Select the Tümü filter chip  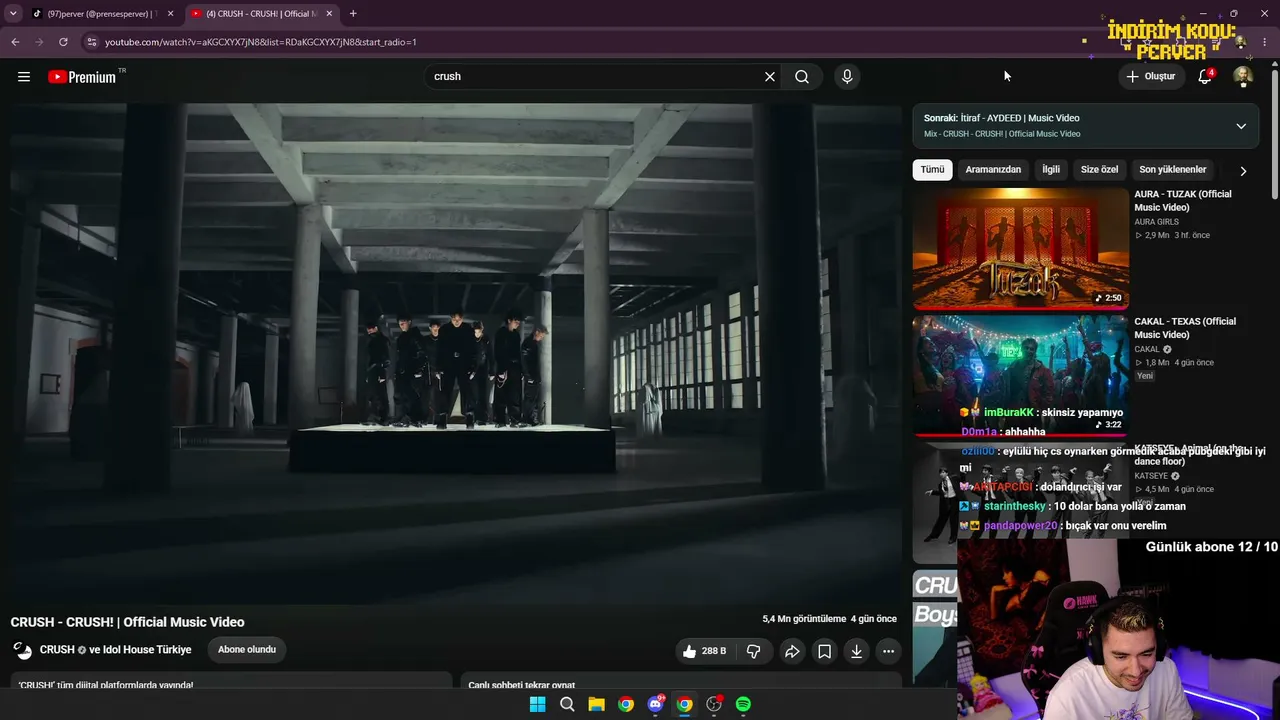(x=932, y=170)
